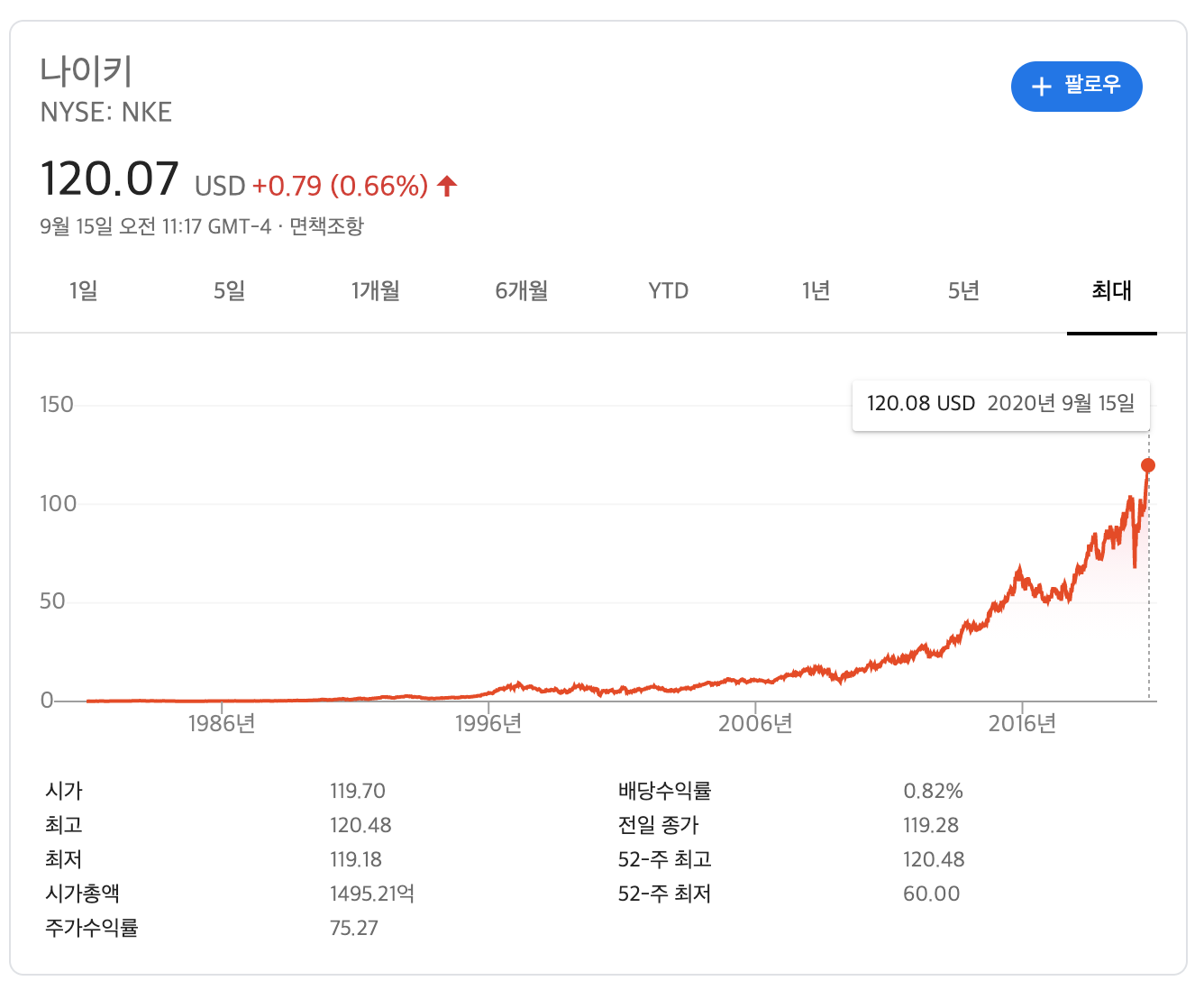Click the 52-주 최저 value 60.00

click(x=932, y=894)
